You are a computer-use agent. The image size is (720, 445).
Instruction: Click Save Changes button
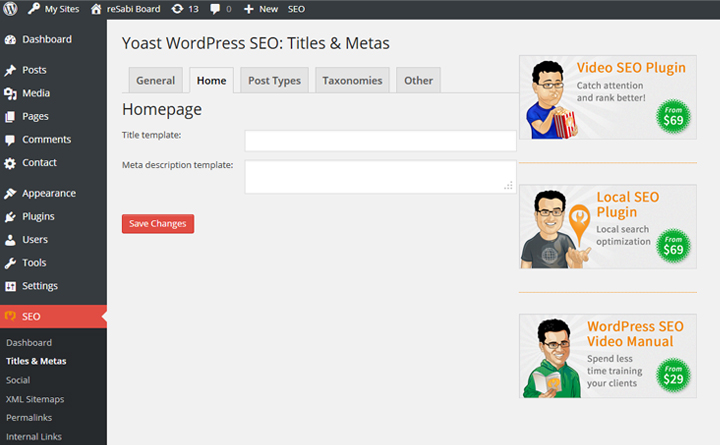point(158,224)
